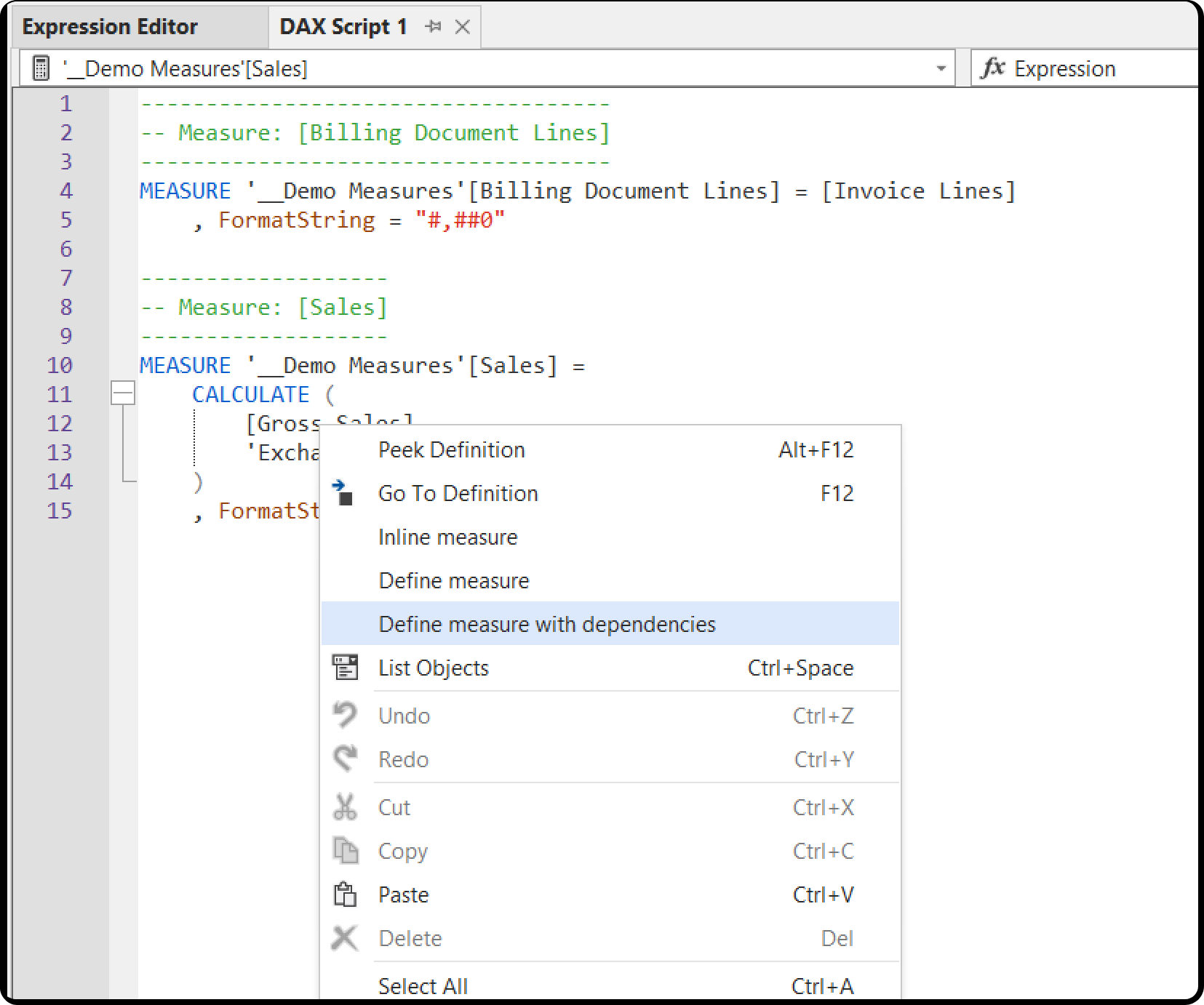Click line number 10 in the gutter
Viewport: 1204px width, 1005px height.
click(x=60, y=365)
